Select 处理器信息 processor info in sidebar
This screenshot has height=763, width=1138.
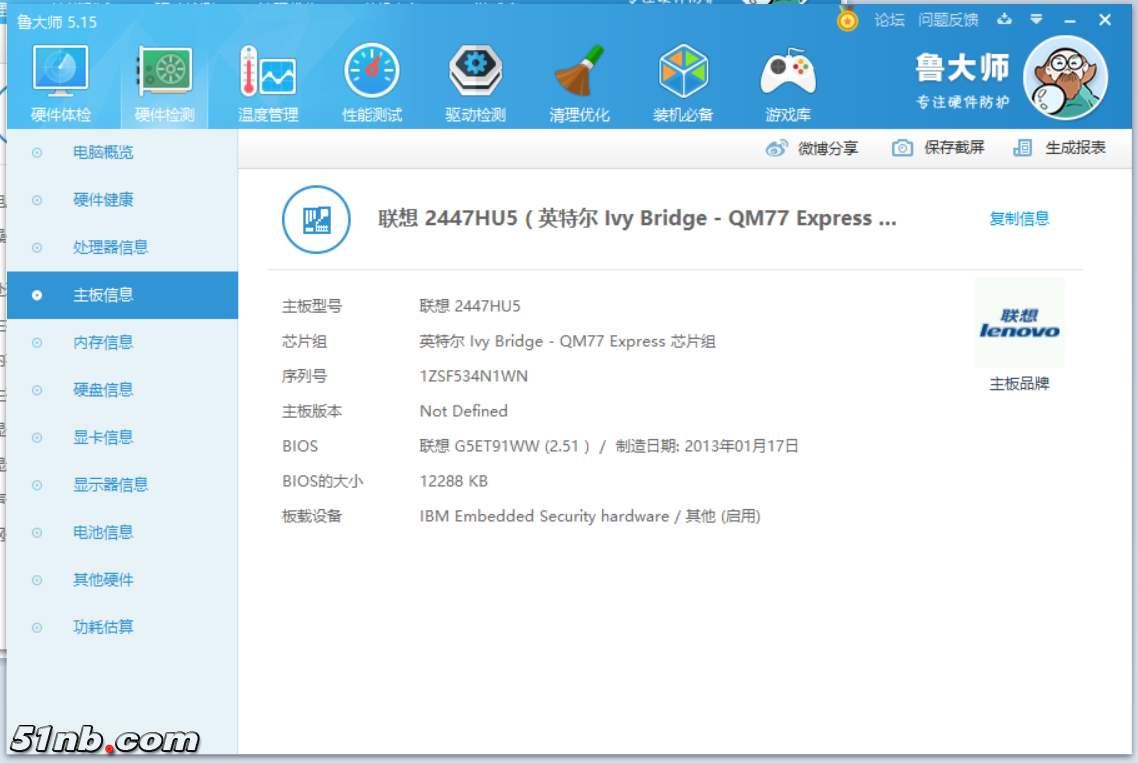coord(110,248)
